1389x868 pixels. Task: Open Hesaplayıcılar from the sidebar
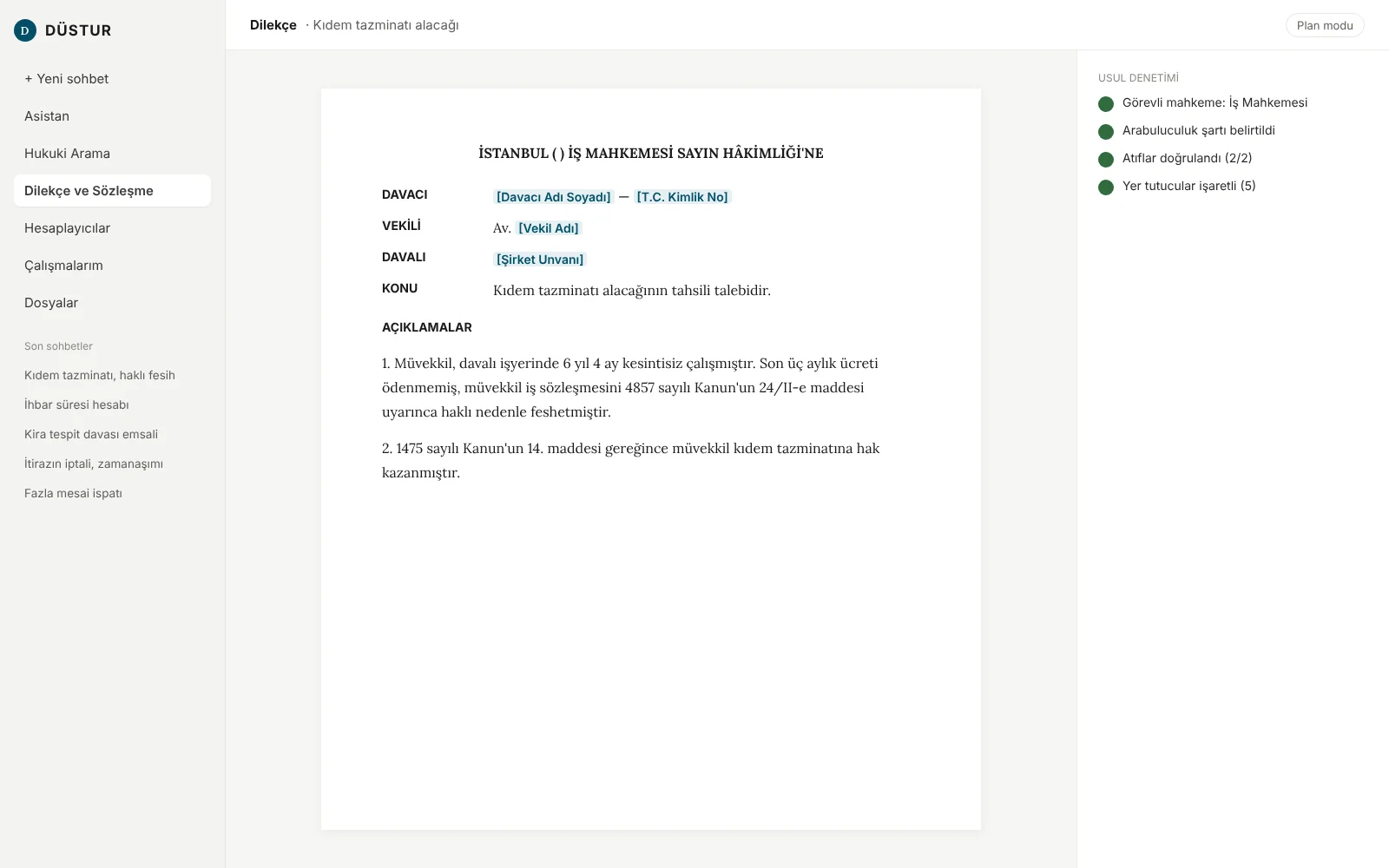112,228
